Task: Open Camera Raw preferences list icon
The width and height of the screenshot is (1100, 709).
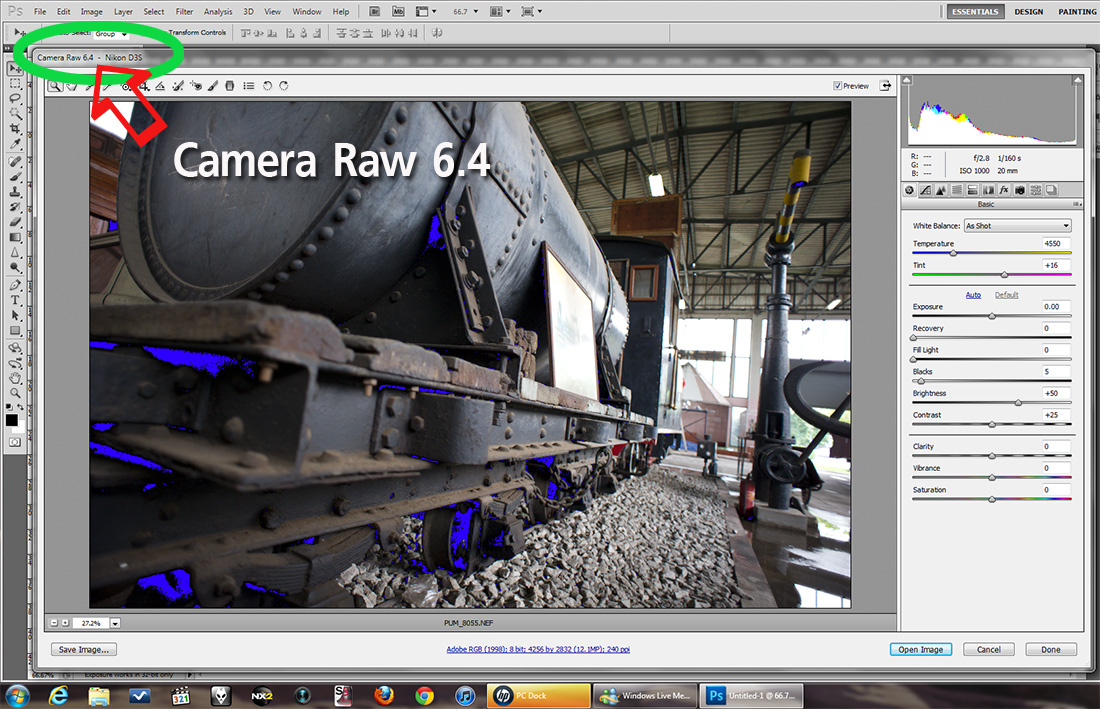Action: [x=248, y=86]
